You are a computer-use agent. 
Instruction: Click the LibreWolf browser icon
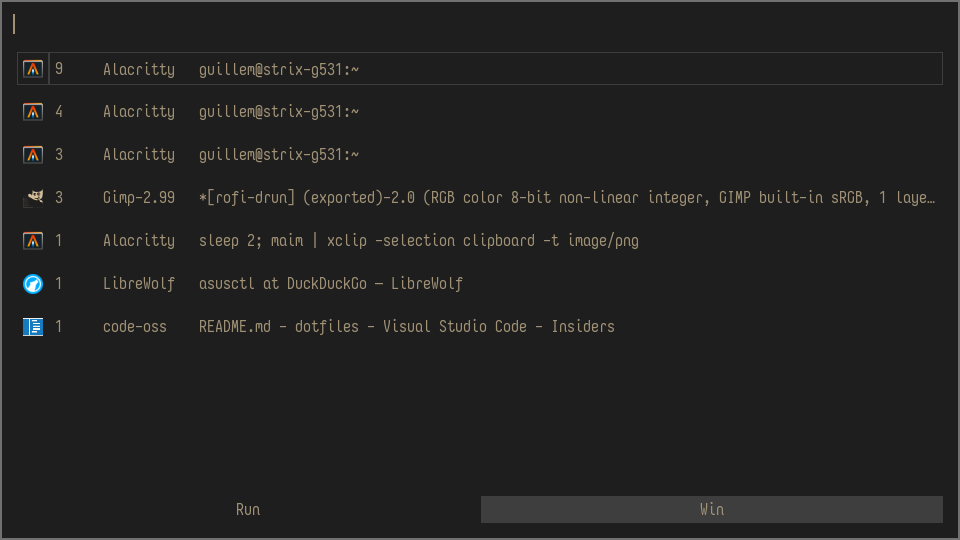(x=33, y=283)
